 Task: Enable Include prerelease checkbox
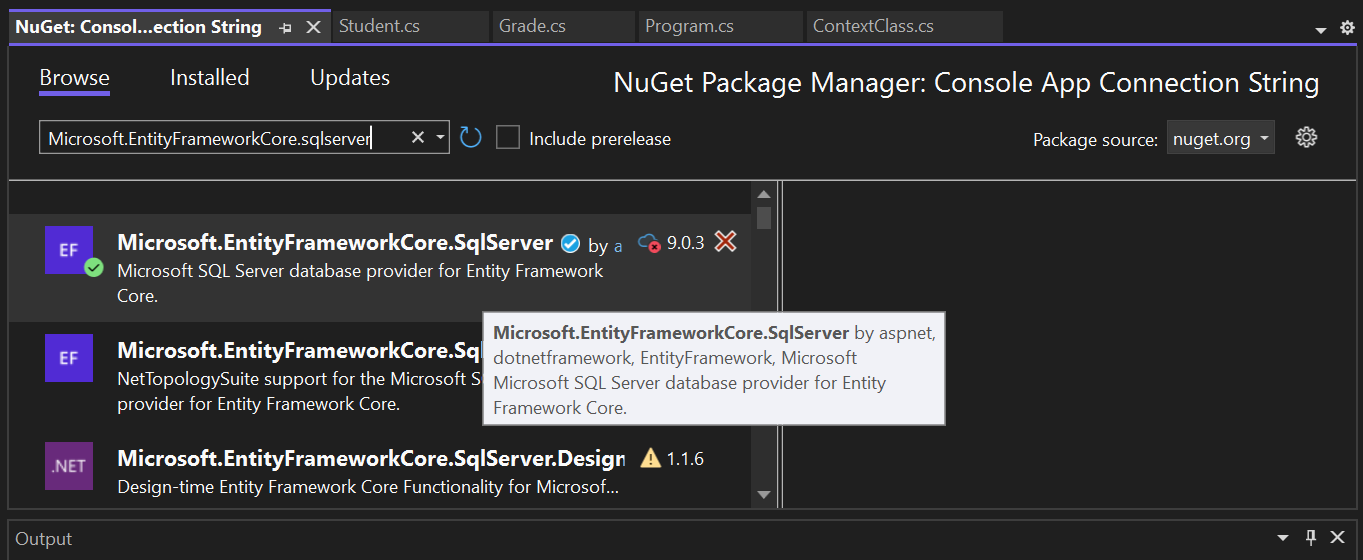(x=508, y=138)
